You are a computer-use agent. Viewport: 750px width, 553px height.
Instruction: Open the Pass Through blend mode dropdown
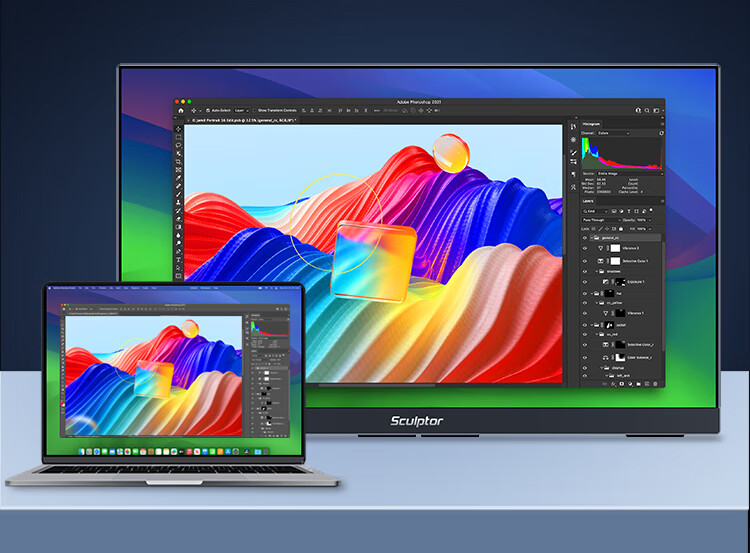tap(598, 219)
